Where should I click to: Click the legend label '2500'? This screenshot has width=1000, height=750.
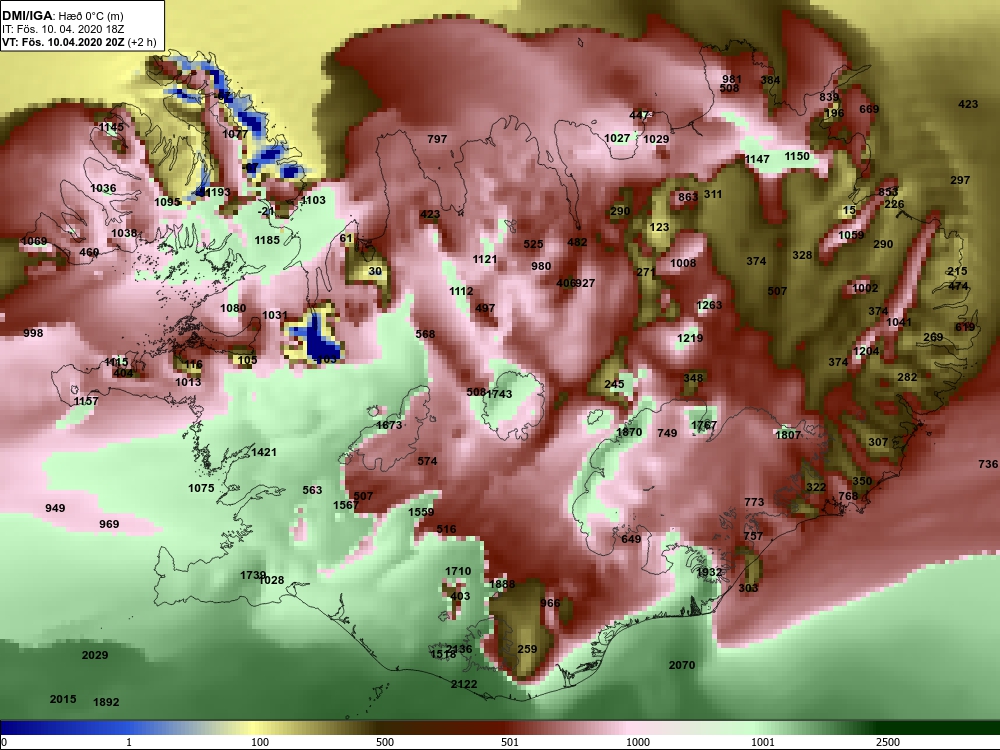tap(888, 742)
